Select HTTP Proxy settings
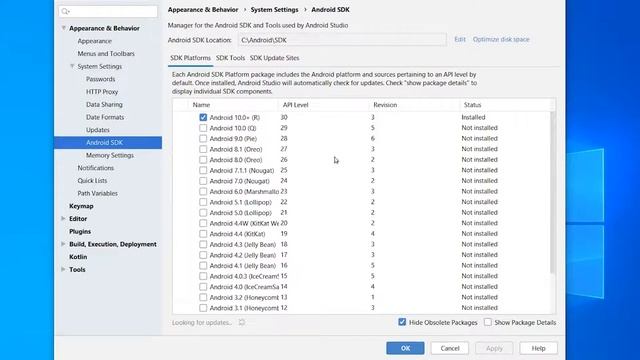This screenshot has height=360, width=640. (x=102, y=91)
